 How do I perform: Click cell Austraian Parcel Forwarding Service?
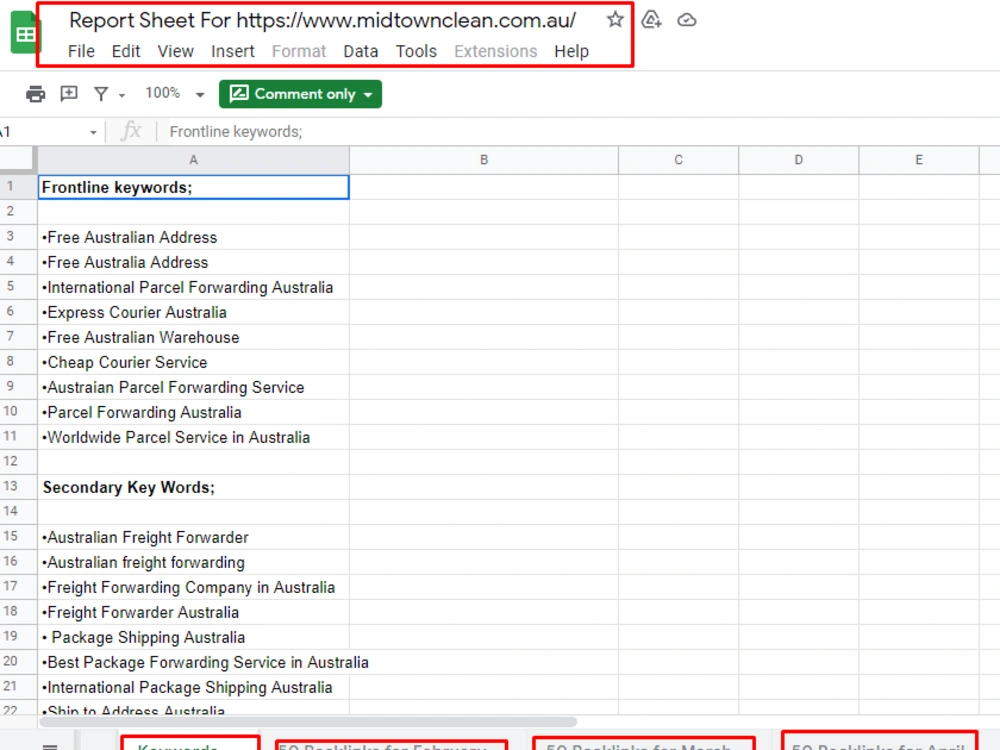point(193,387)
